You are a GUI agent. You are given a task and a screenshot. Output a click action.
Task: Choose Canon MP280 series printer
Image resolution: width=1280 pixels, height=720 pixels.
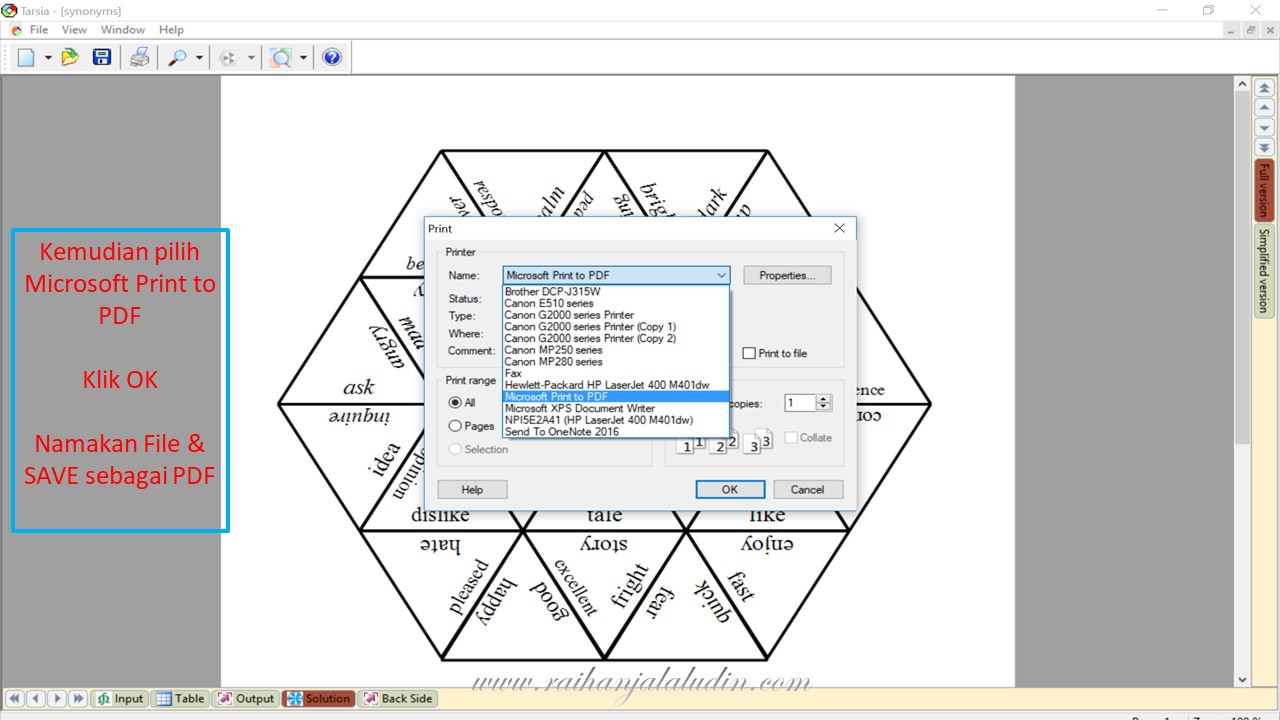(616, 361)
